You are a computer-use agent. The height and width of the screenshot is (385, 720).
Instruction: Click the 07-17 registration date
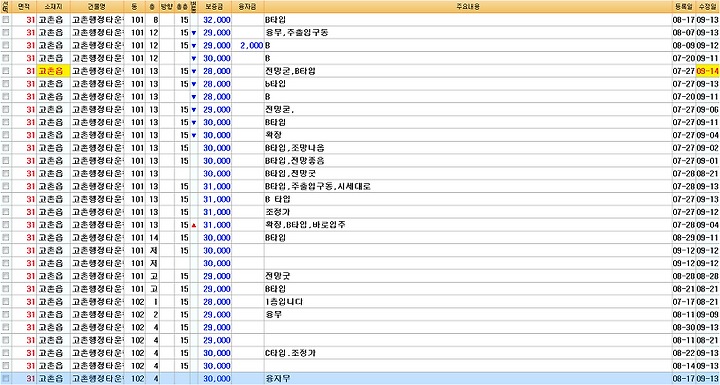pyautogui.click(x=684, y=302)
